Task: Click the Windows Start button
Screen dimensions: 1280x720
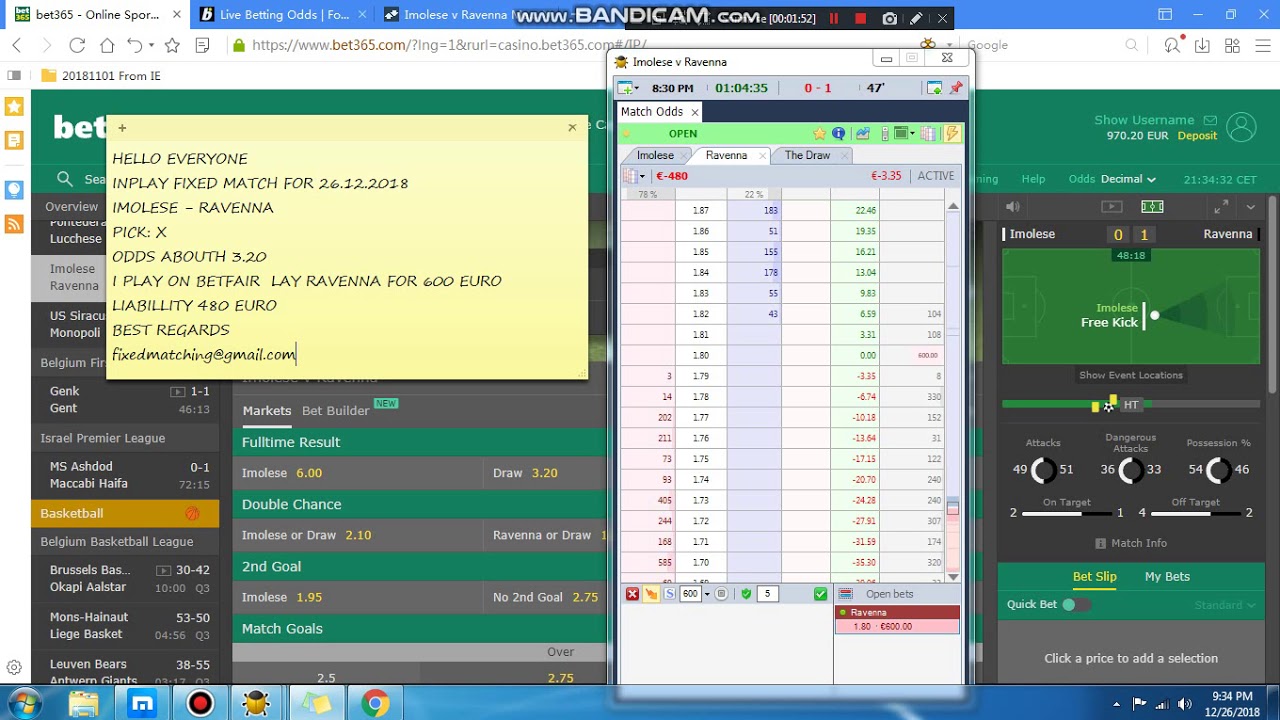Action: tap(25, 704)
